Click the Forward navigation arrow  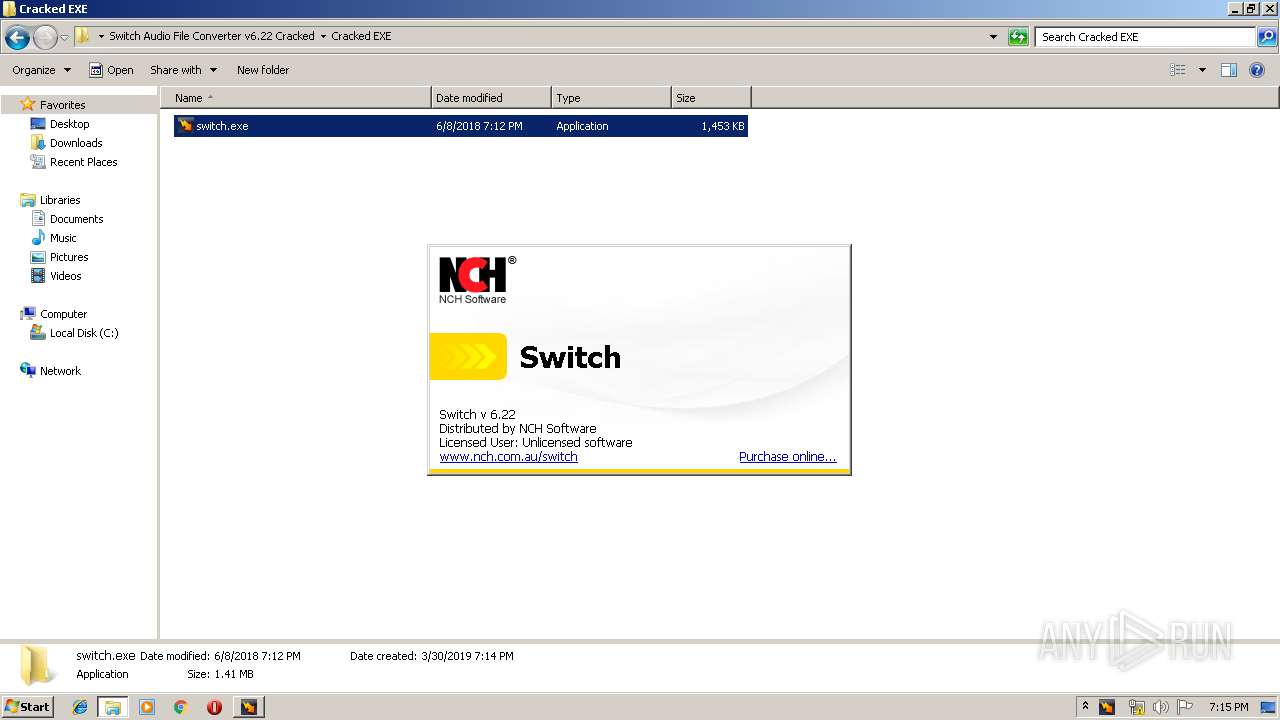(x=45, y=37)
